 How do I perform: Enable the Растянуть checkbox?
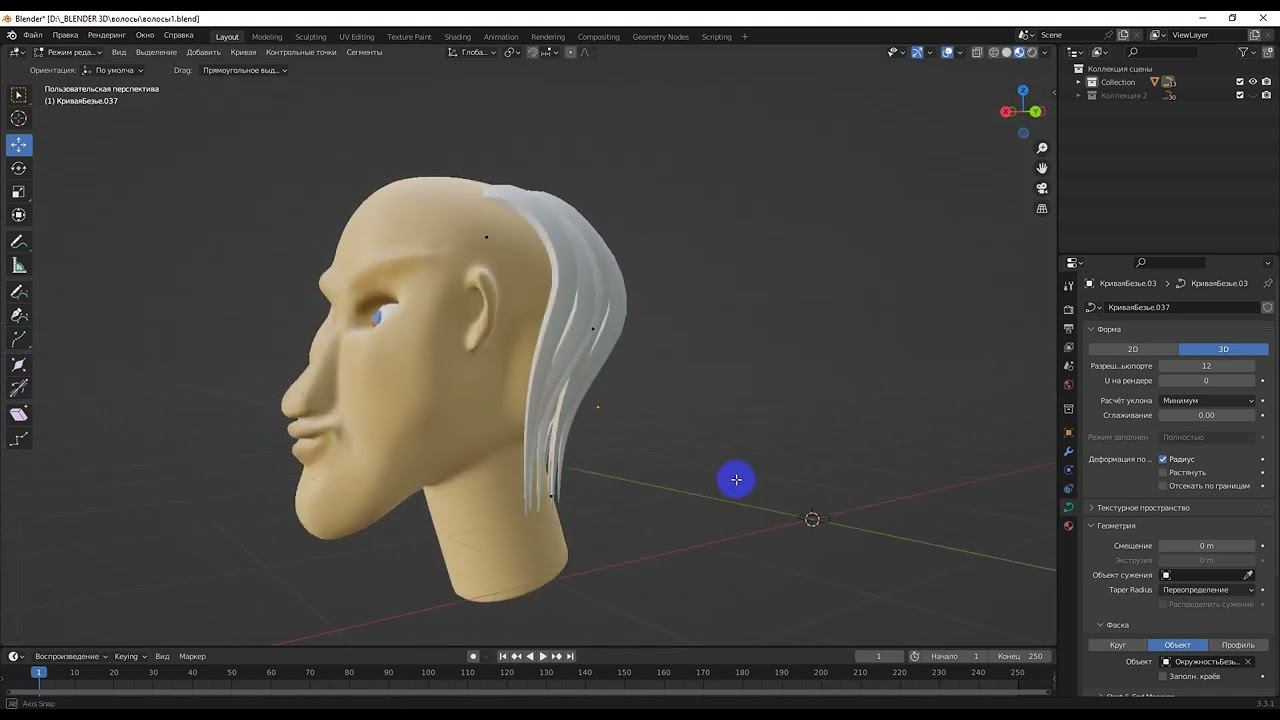click(x=1163, y=472)
